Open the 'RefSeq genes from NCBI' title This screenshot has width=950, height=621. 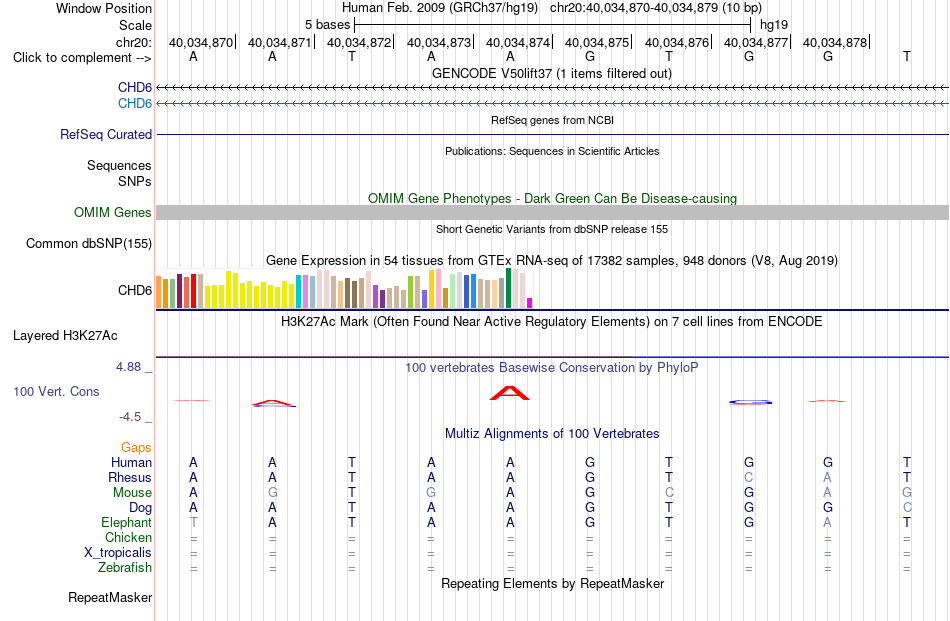point(552,120)
